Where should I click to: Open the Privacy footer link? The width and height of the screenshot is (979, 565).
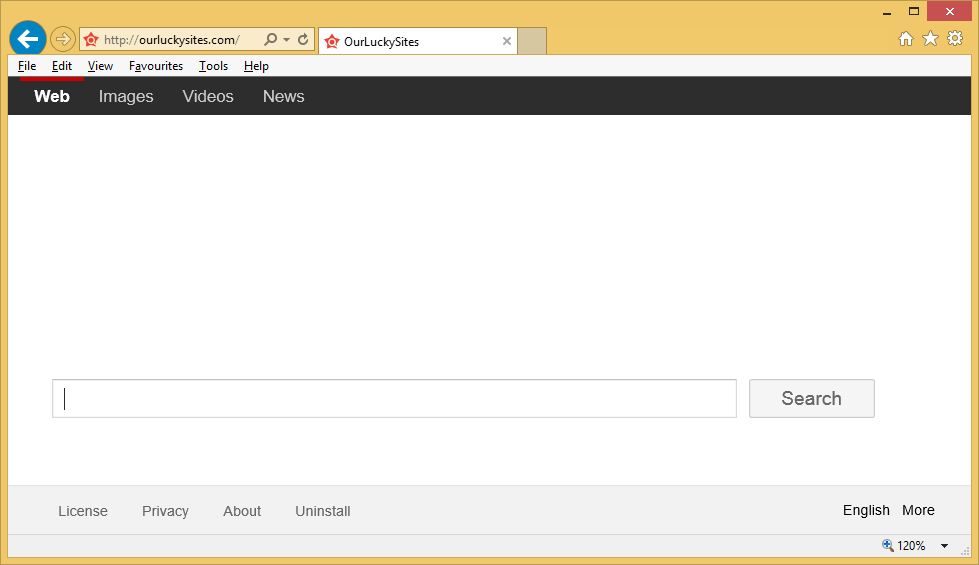pos(165,511)
